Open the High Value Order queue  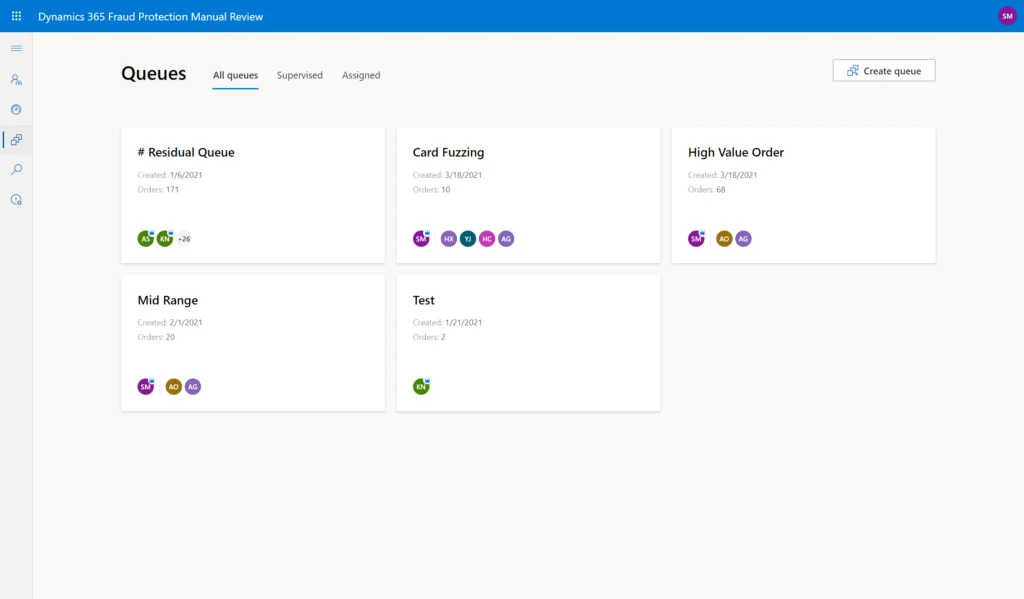(x=736, y=153)
